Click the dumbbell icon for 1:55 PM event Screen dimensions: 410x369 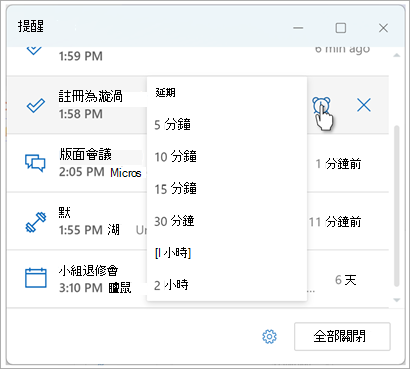[x=36, y=222]
